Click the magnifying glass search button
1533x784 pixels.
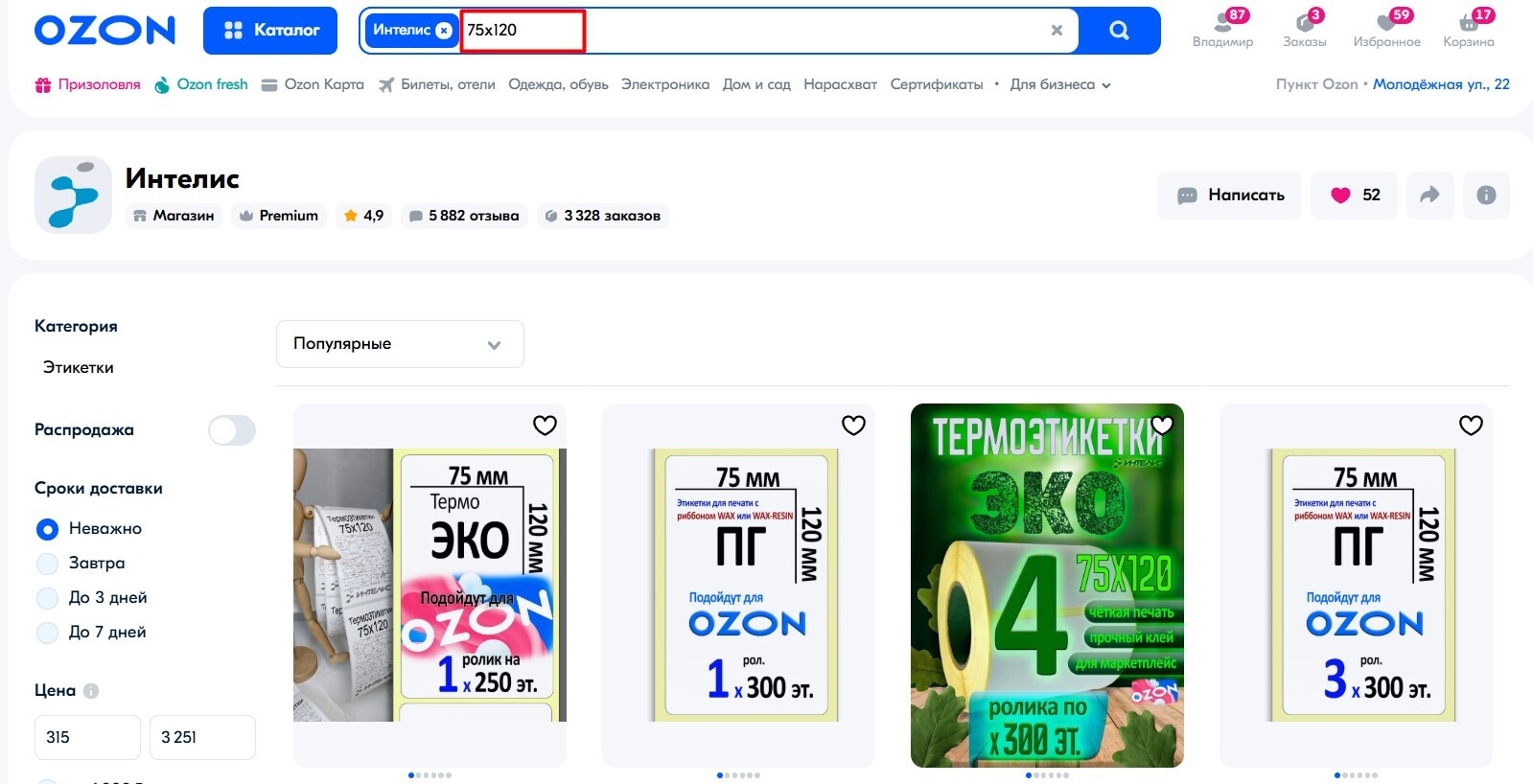point(1119,31)
